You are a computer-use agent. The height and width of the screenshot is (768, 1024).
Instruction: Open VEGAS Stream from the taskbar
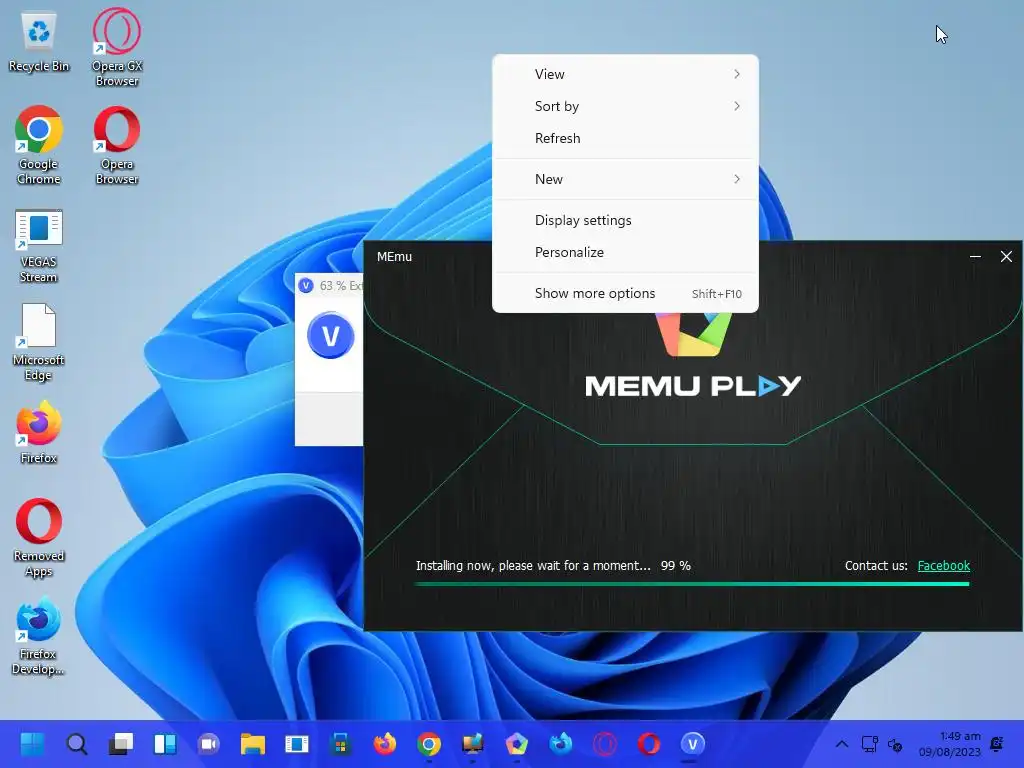click(x=296, y=744)
